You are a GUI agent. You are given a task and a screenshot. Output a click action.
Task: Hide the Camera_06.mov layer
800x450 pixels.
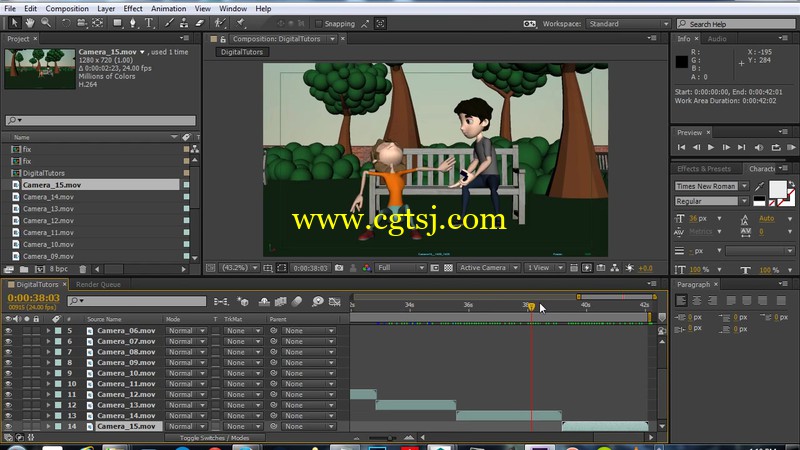coord(8,331)
